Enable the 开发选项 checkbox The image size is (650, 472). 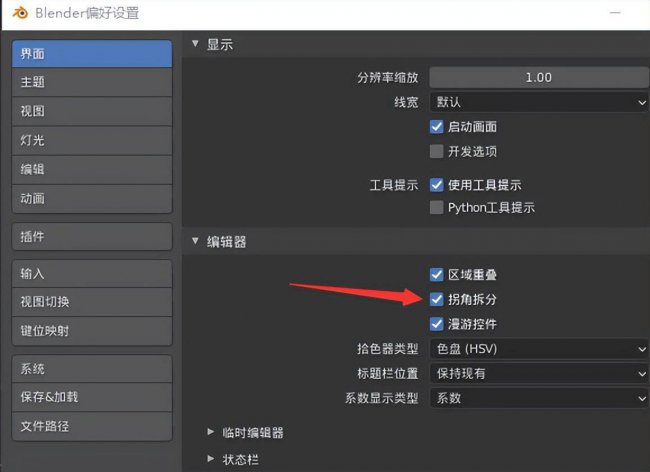pyautogui.click(x=437, y=151)
